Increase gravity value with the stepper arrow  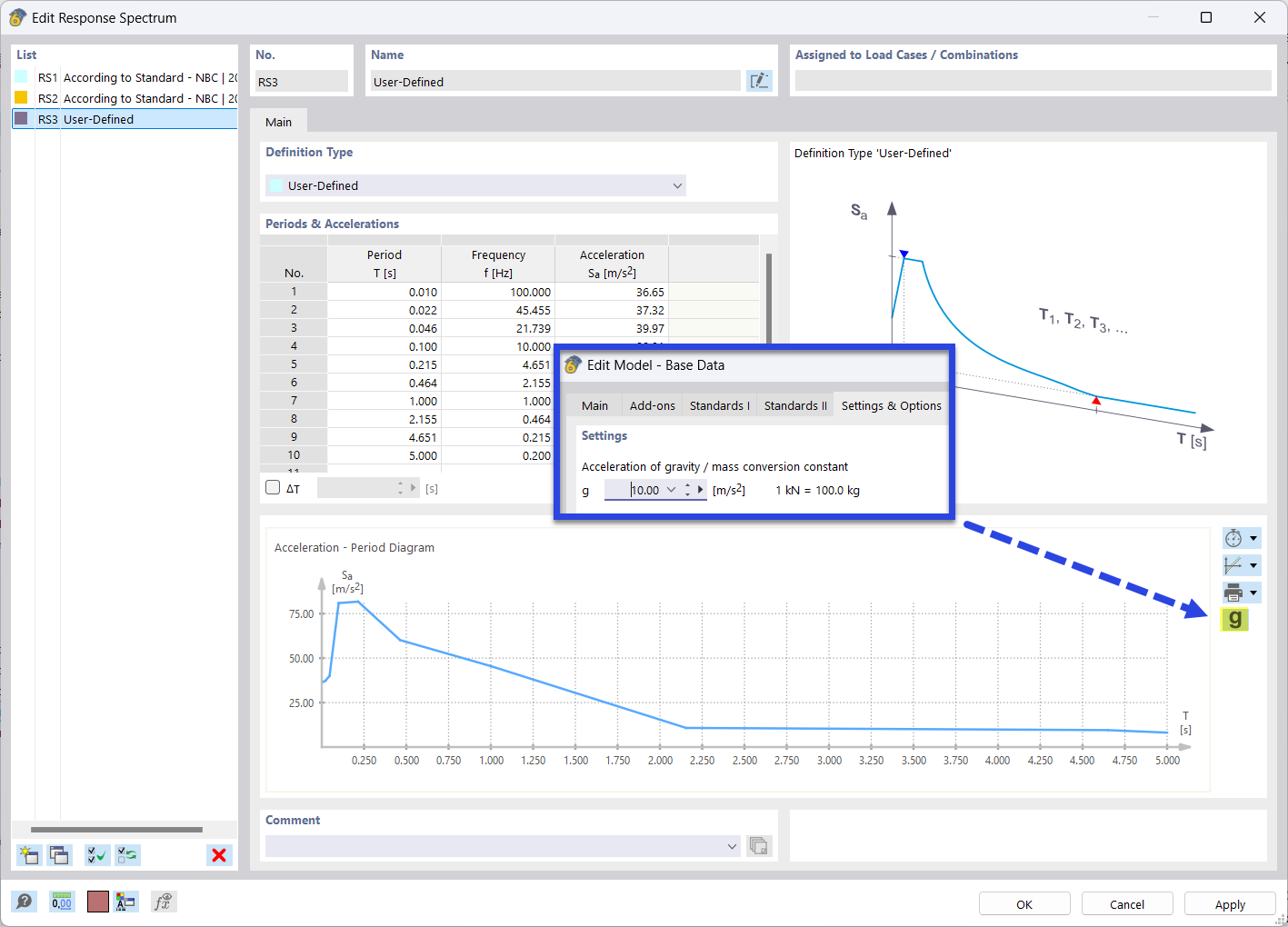[x=687, y=483]
